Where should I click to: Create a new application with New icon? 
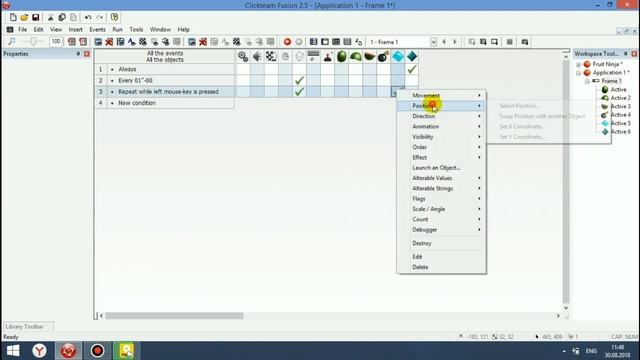coord(13,17)
